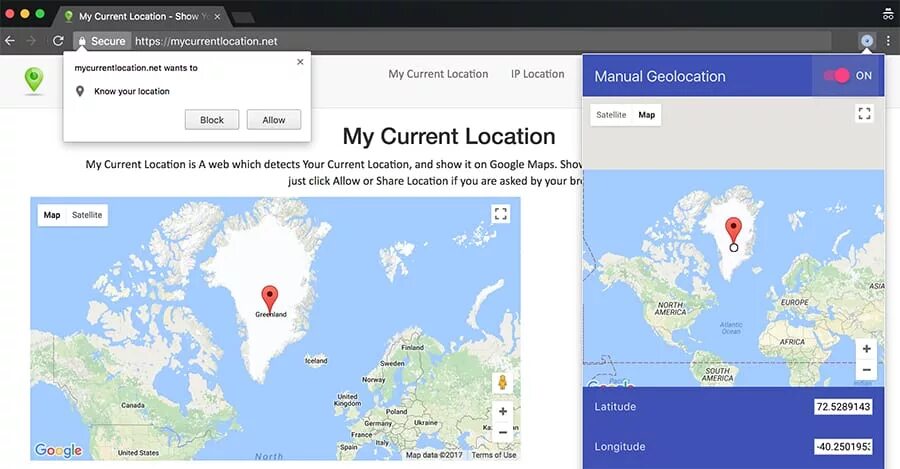900x469 pixels.
Task: Click the Canada label on map
Action: [133, 405]
